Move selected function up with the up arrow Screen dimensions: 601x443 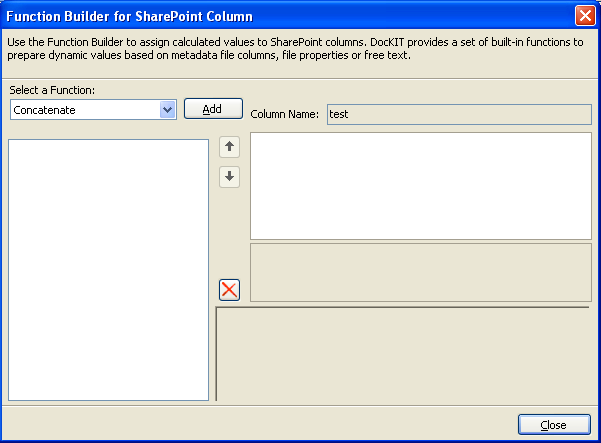pos(229,147)
